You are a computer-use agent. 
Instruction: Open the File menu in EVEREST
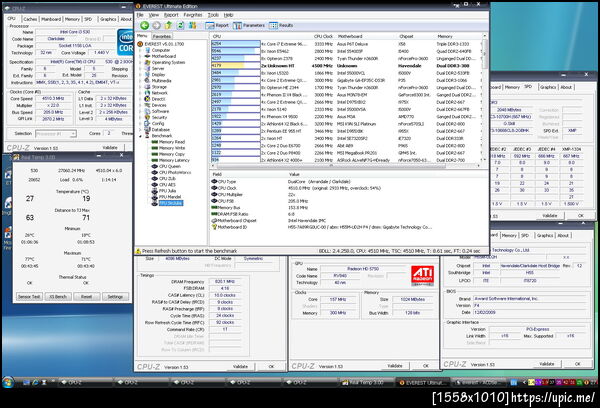point(140,15)
